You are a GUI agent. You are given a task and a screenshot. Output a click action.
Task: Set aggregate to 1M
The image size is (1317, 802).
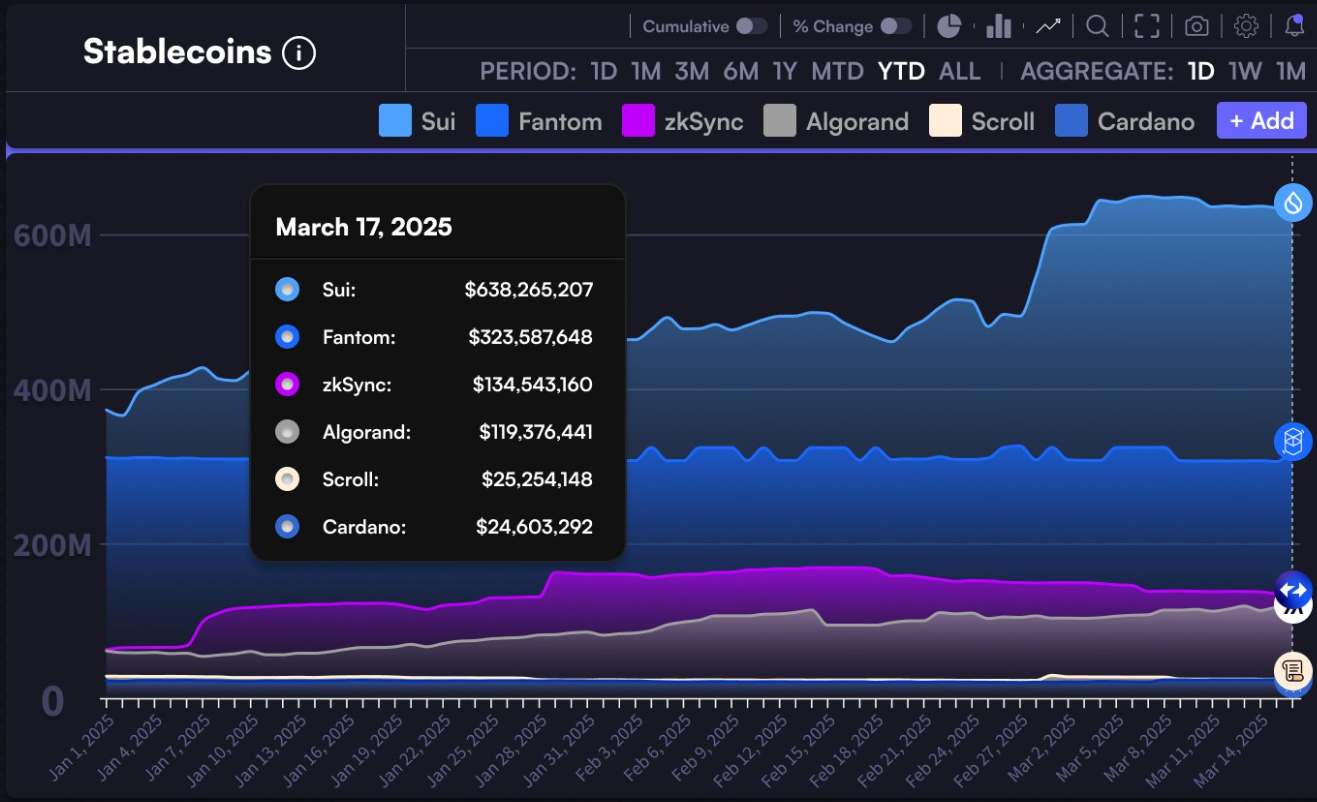[x=1291, y=71]
